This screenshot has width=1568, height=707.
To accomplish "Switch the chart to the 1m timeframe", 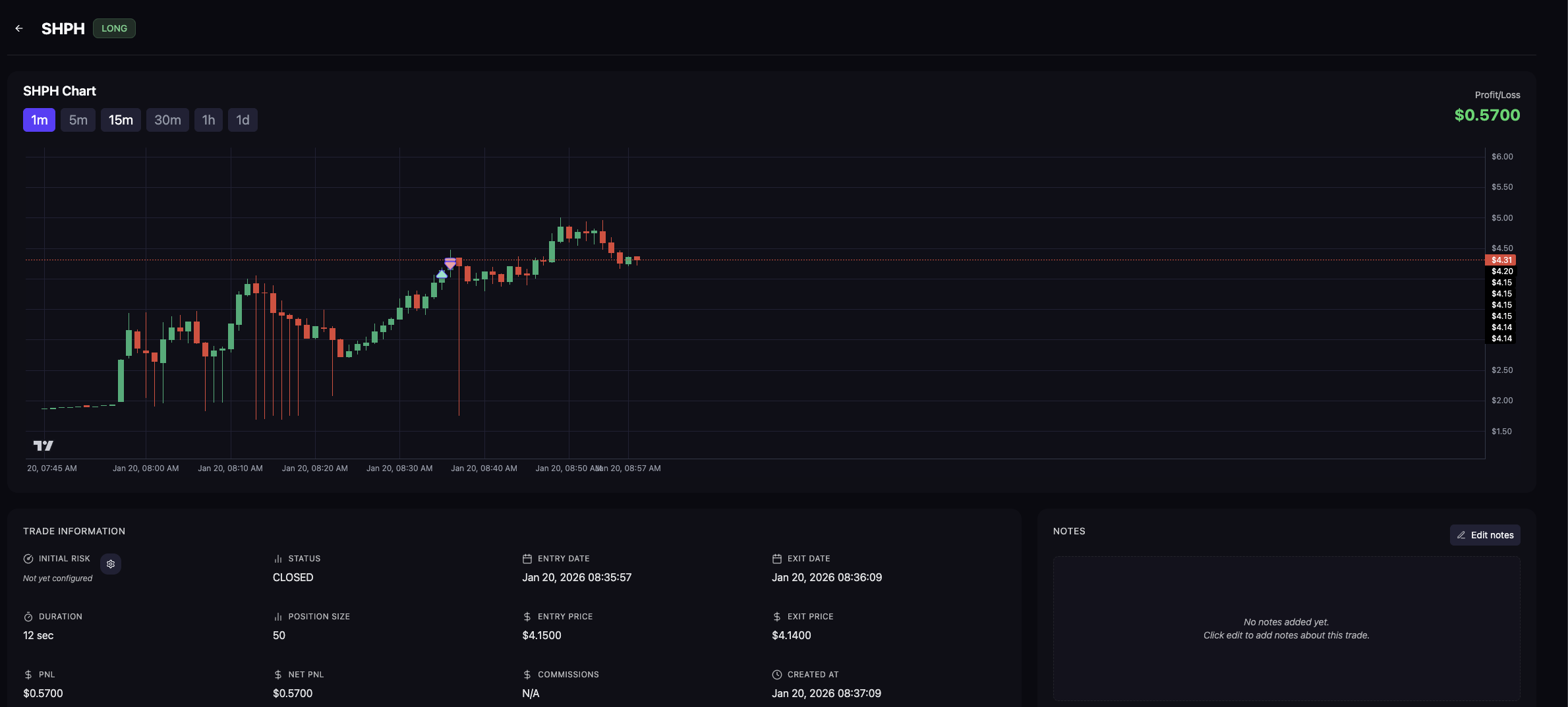I will [x=40, y=120].
